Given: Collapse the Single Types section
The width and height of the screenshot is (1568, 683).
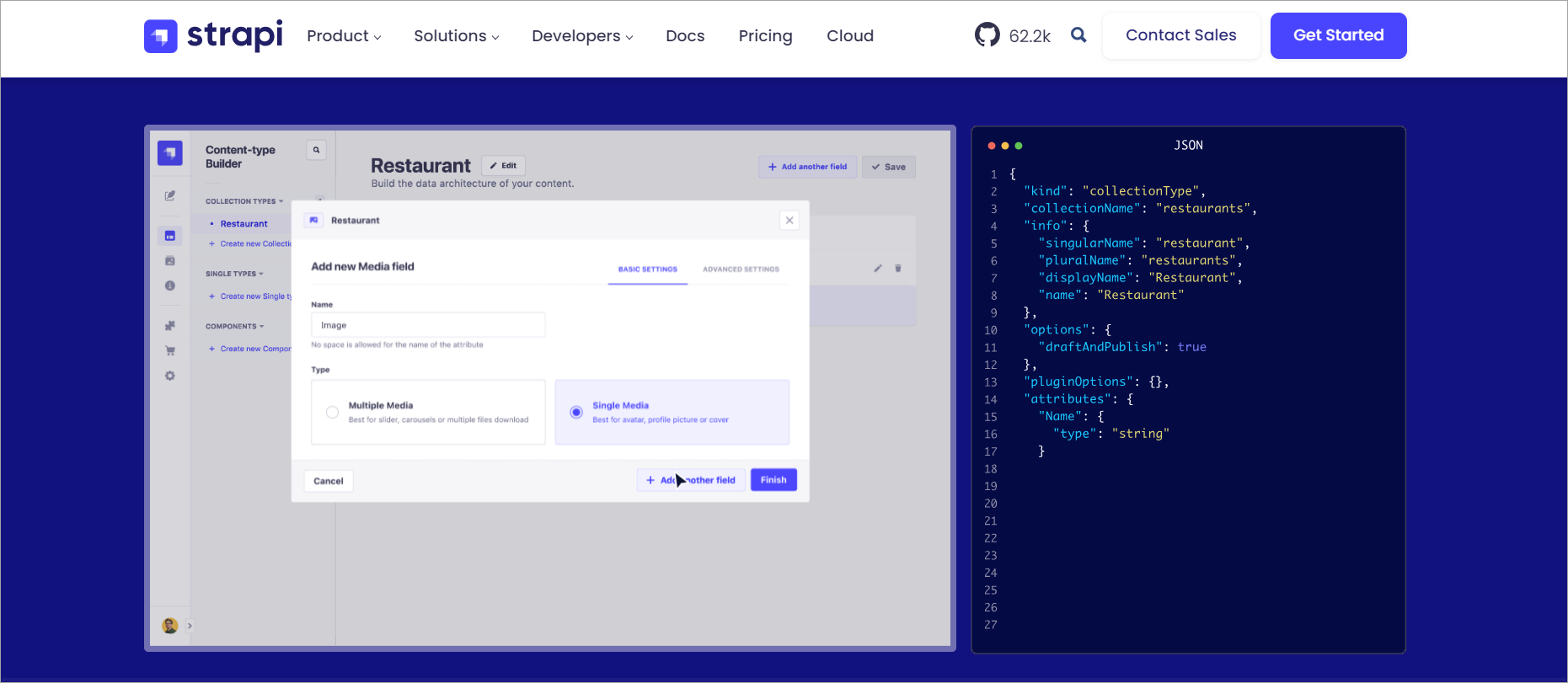Looking at the screenshot, I should pos(234,274).
